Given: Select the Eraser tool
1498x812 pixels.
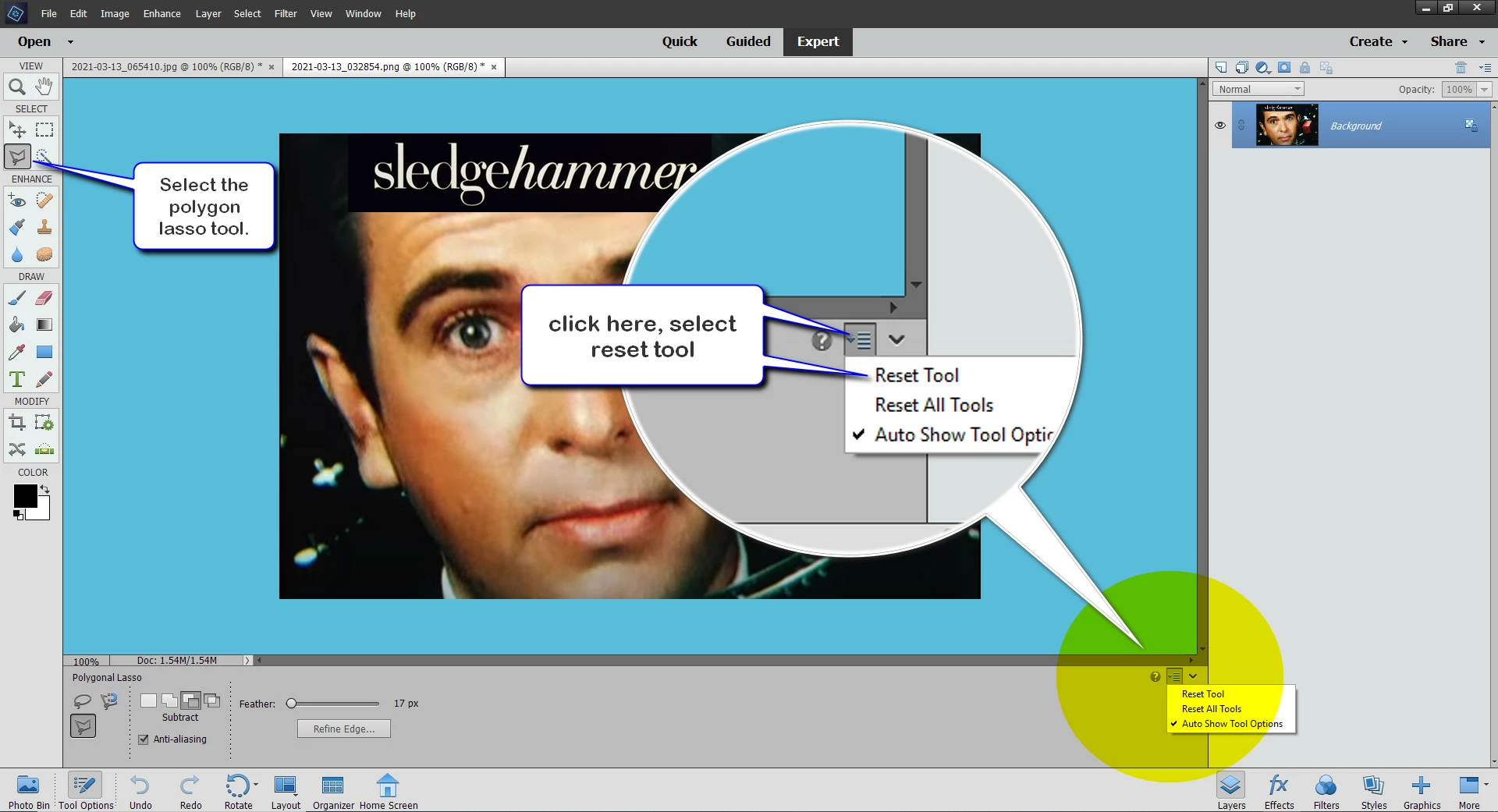Looking at the screenshot, I should coord(44,298).
